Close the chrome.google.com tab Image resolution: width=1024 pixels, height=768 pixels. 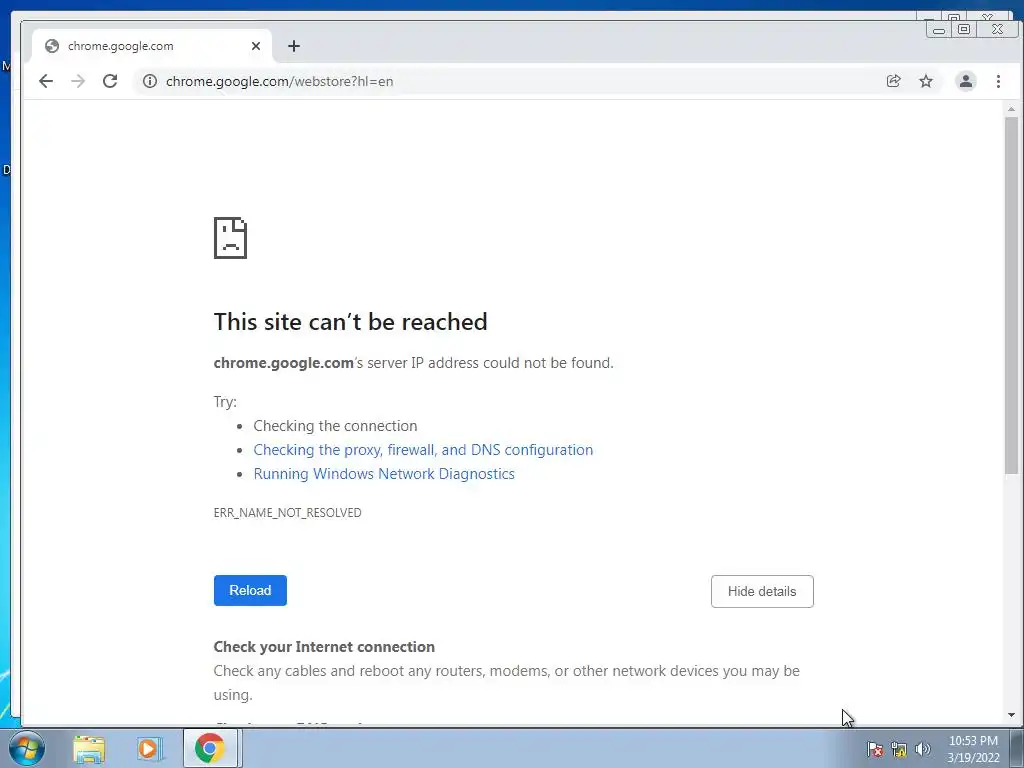(x=256, y=46)
